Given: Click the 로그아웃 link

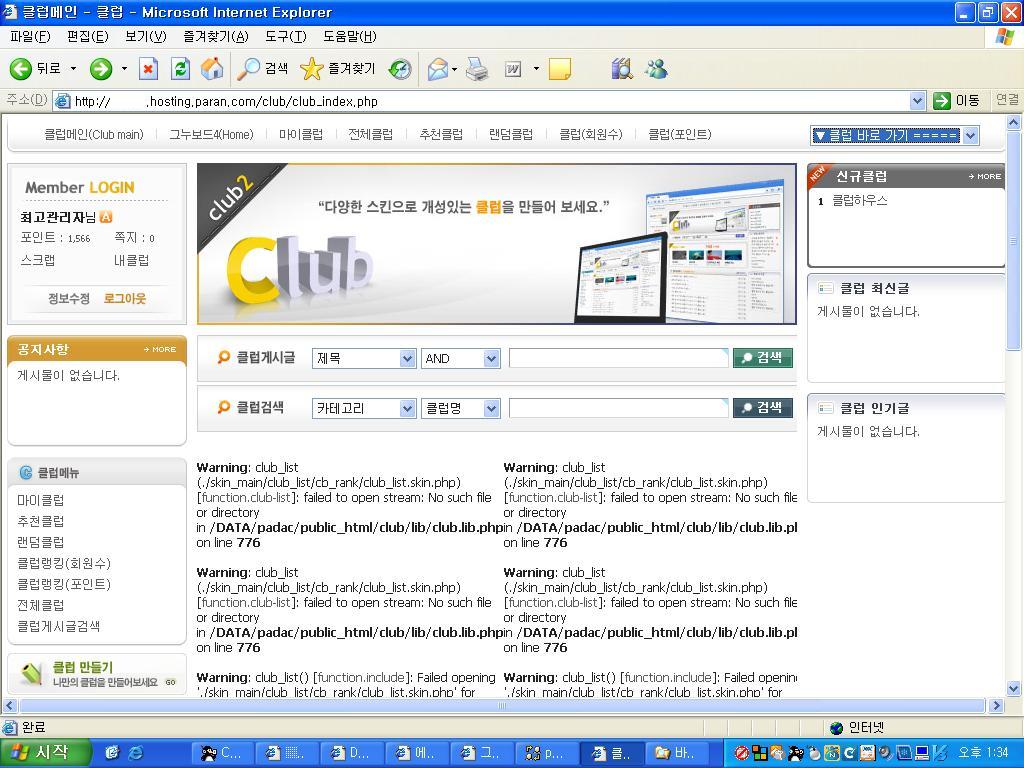Looking at the screenshot, I should pos(124,298).
